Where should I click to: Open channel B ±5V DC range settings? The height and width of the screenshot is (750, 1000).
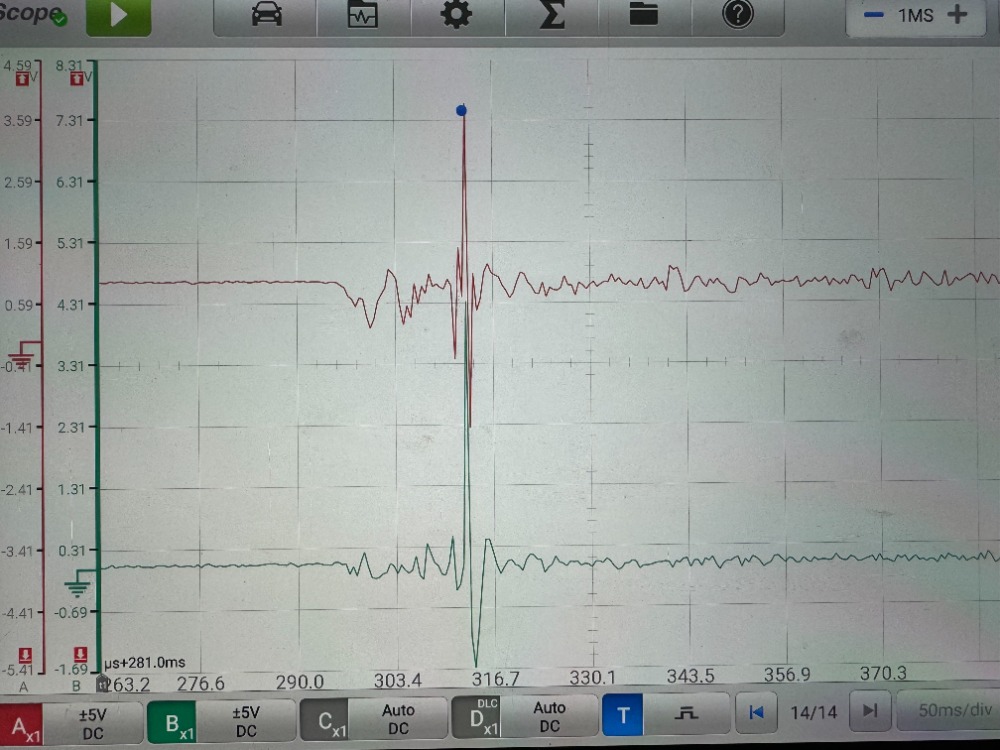(x=247, y=720)
